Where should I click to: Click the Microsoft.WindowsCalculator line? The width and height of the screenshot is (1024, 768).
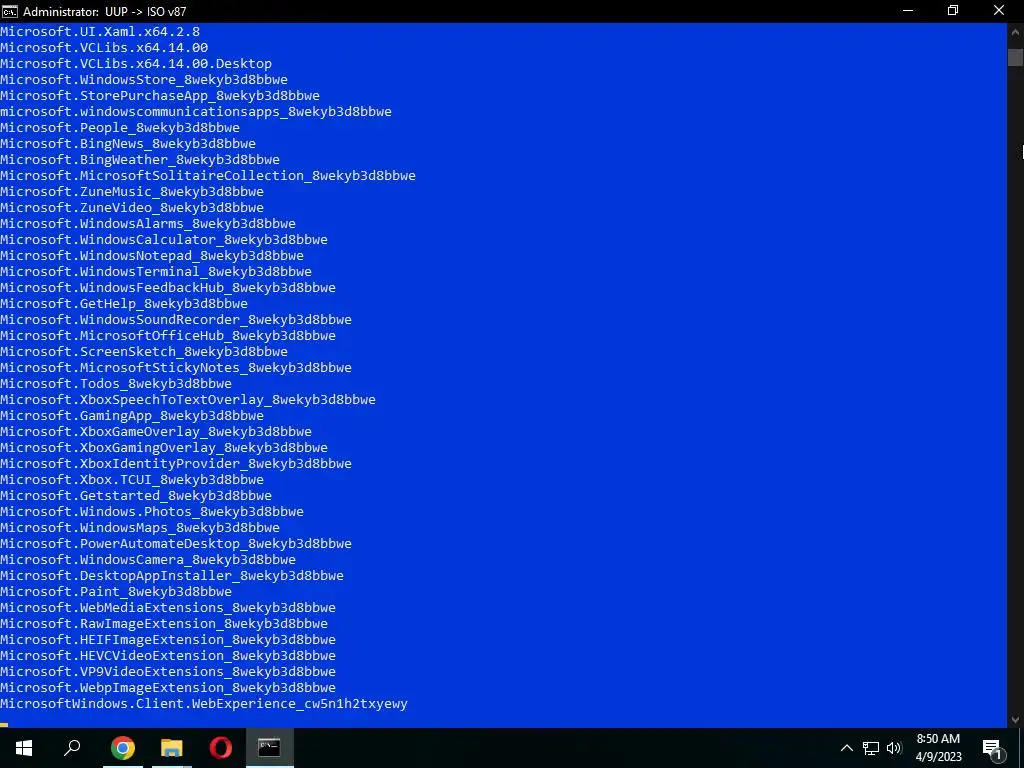click(x=164, y=240)
